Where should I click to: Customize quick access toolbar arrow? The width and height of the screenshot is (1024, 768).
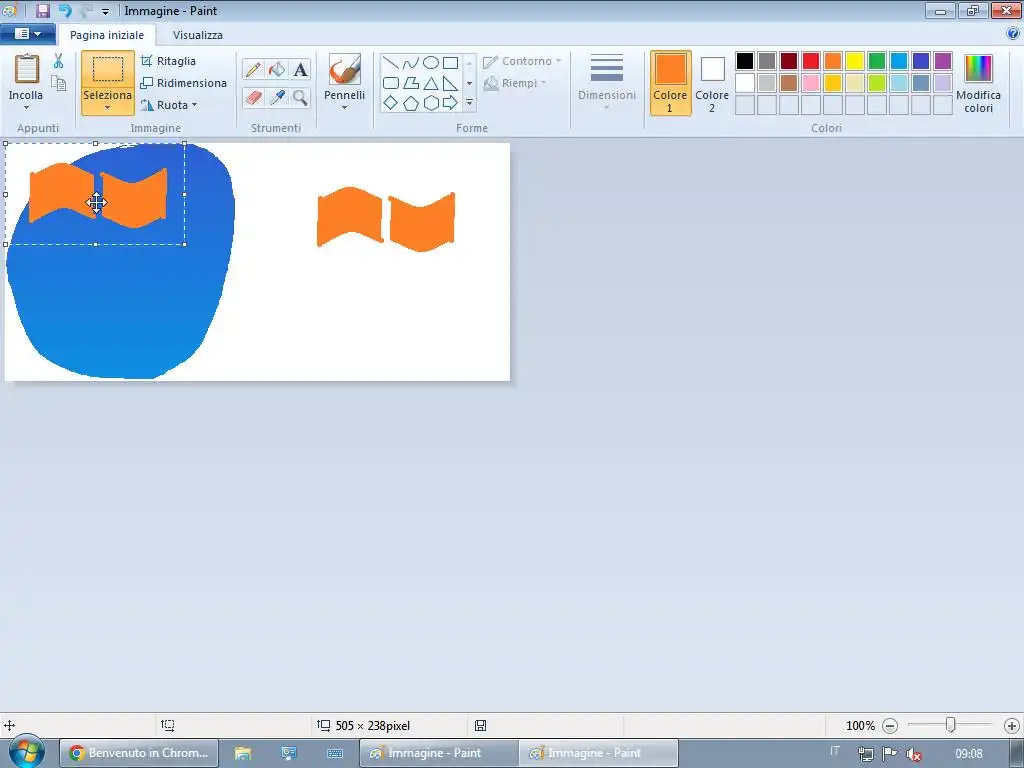pos(105,11)
